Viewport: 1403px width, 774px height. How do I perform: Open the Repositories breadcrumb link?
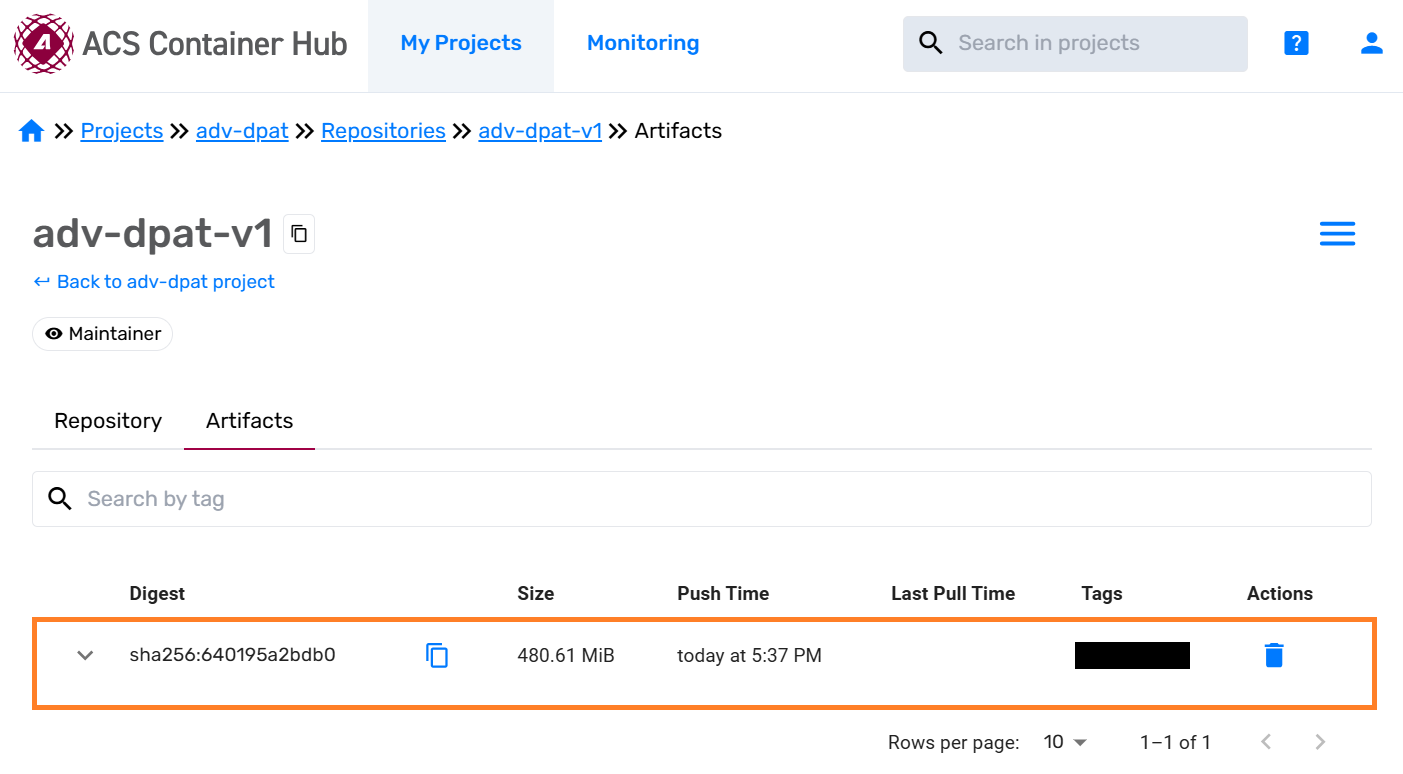coord(383,131)
